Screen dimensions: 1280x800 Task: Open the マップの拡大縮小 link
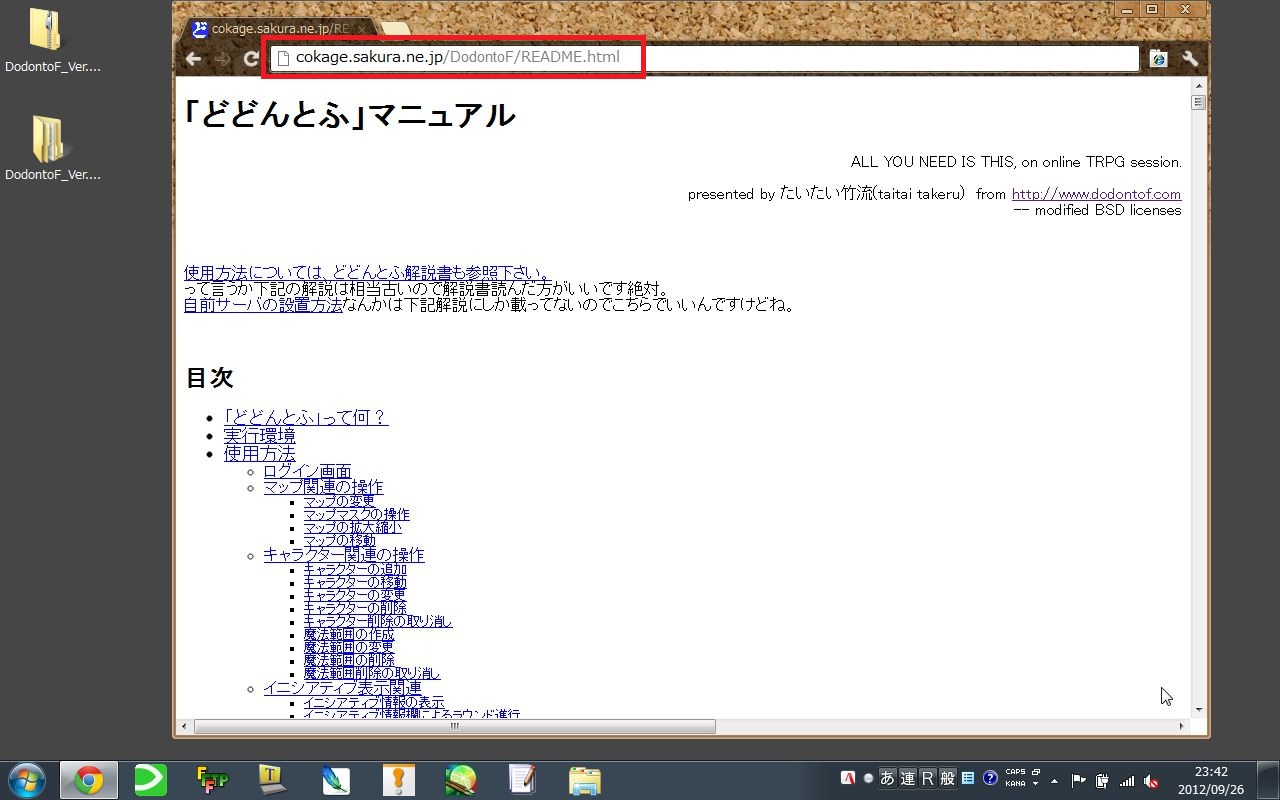(352, 527)
